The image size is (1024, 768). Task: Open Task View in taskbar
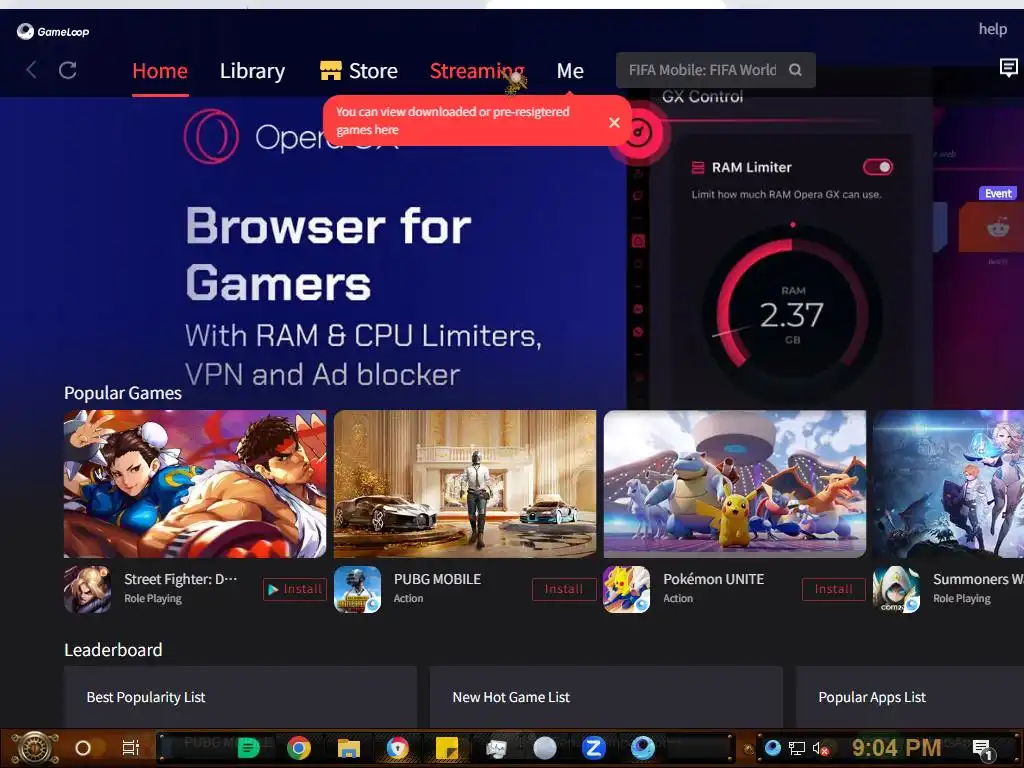[x=131, y=748]
